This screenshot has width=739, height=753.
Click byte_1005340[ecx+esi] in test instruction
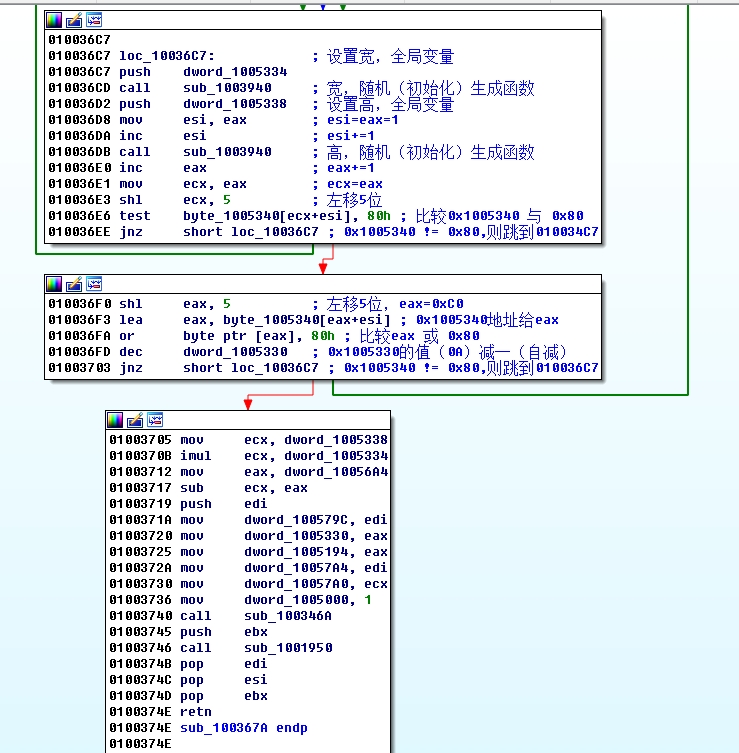click(267, 216)
